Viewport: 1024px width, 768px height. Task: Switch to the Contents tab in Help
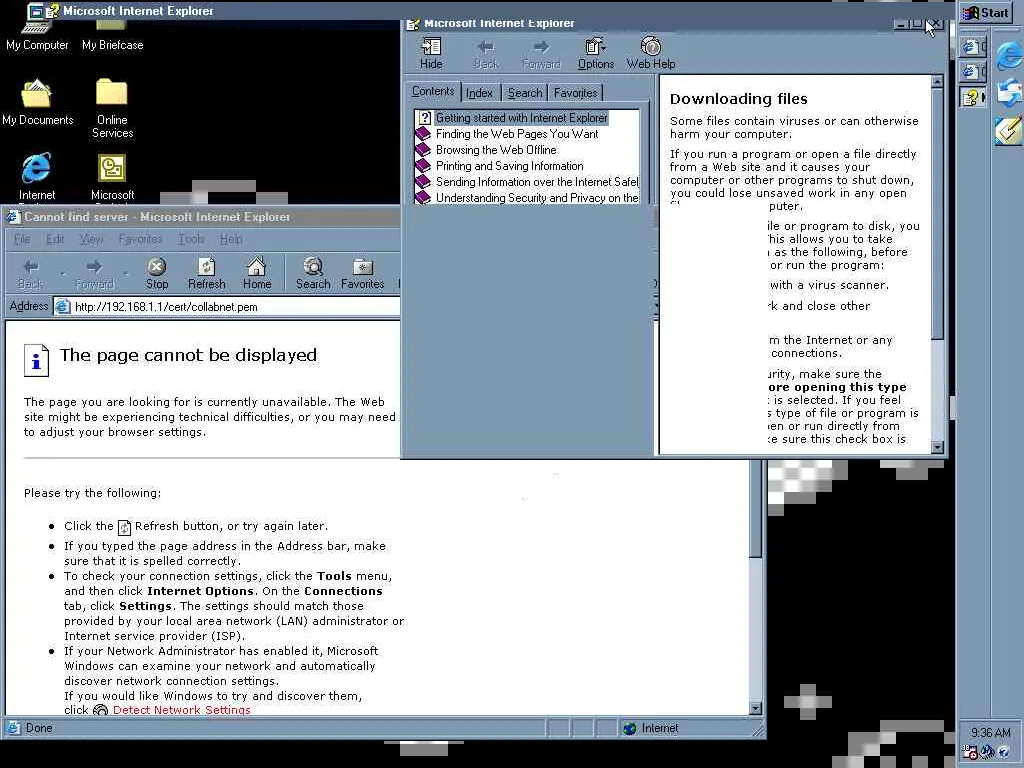(x=433, y=91)
